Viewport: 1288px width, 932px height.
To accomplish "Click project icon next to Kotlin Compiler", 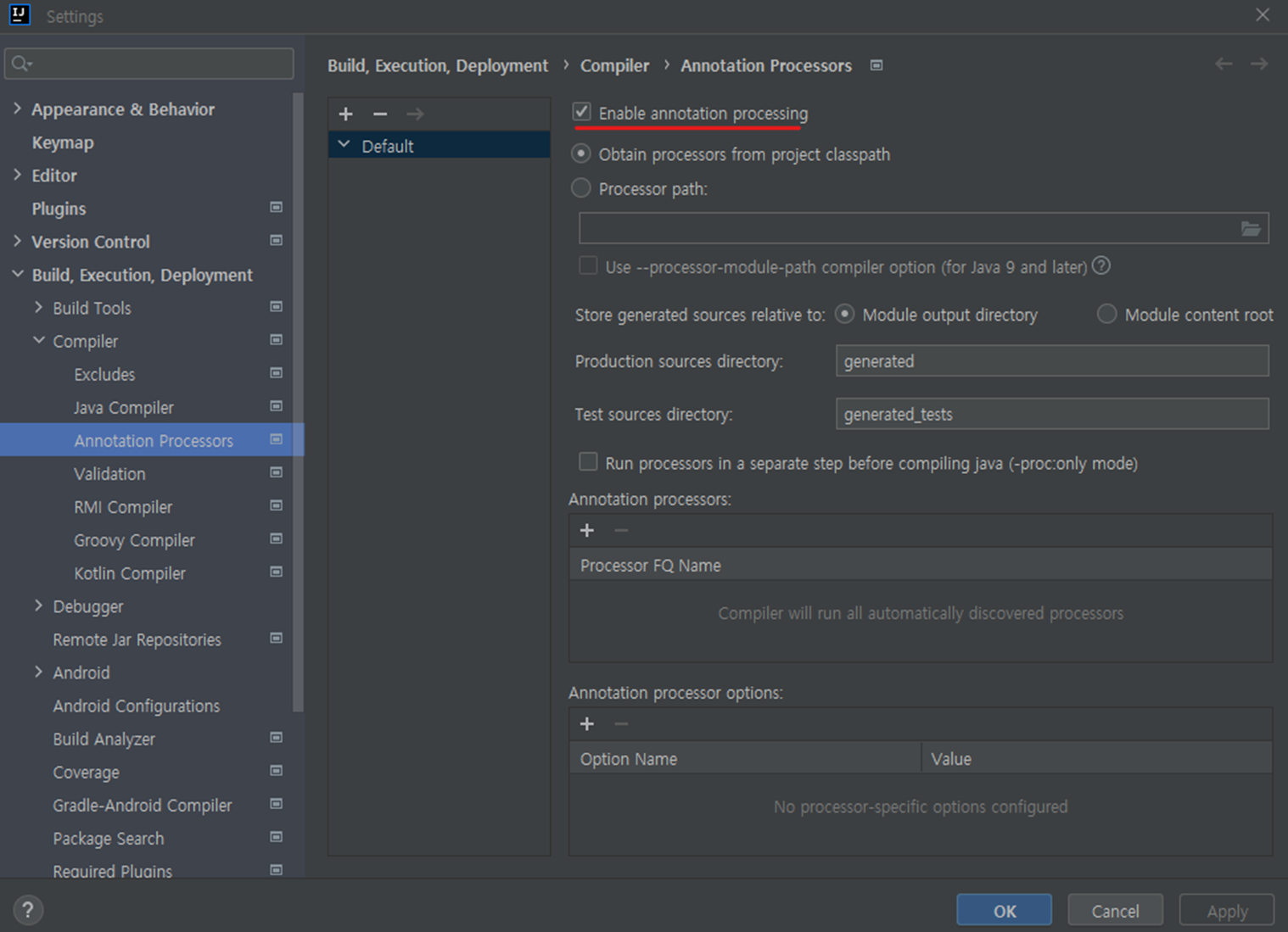I will pos(276,572).
